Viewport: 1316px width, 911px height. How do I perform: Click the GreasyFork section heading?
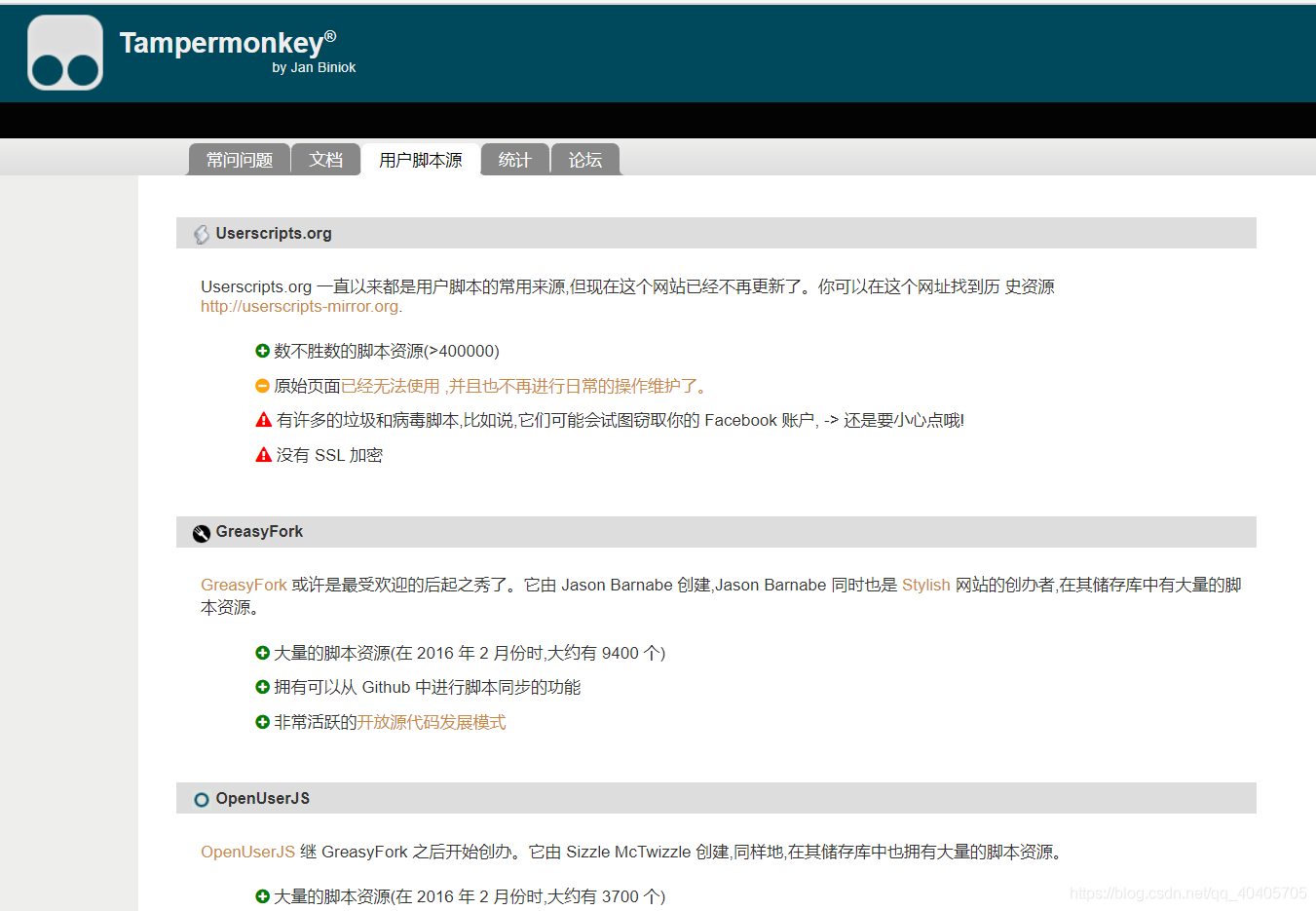pos(259,532)
